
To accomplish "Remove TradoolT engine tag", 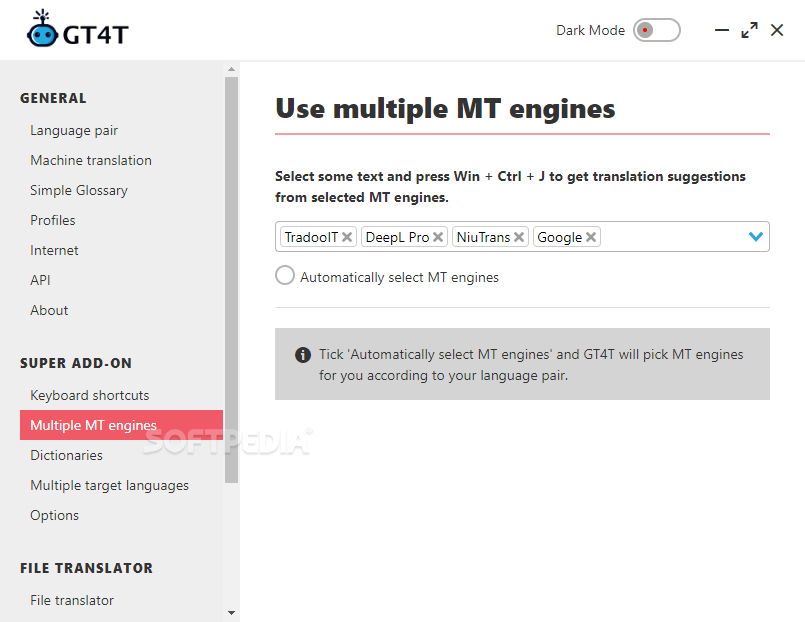I will (x=347, y=237).
